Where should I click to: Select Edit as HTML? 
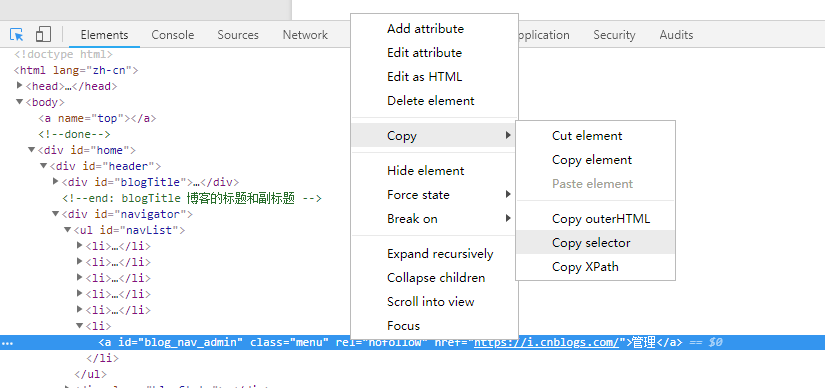tap(435, 77)
